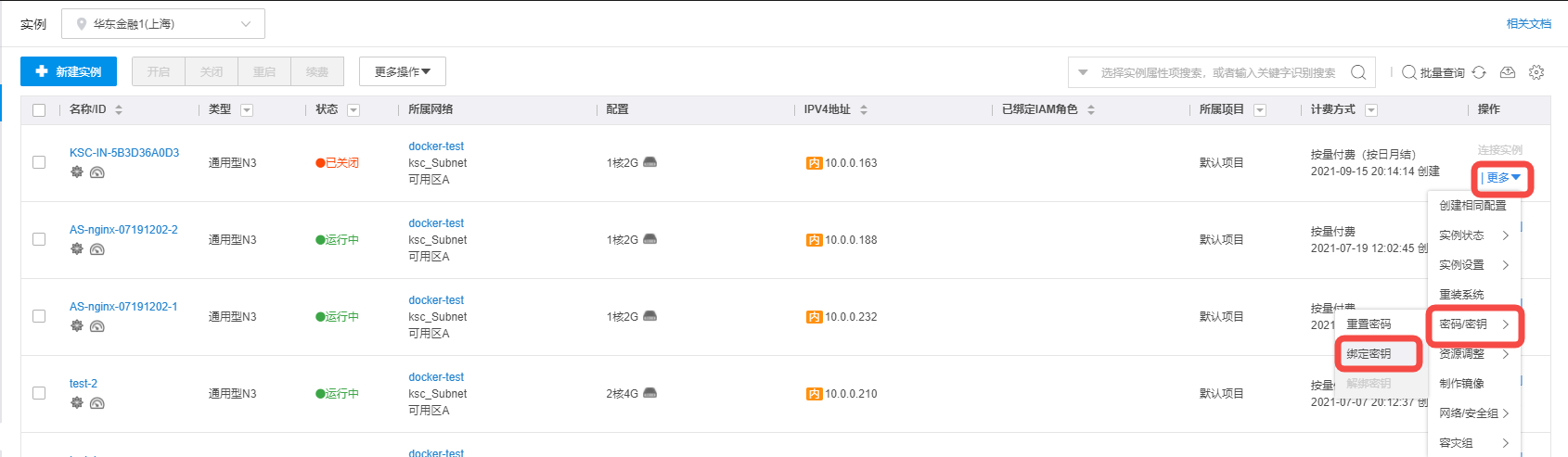Open the 华东金融1(上海) region dropdown
Image resolution: width=1568 pixels, height=457 pixels.
click(x=163, y=24)
